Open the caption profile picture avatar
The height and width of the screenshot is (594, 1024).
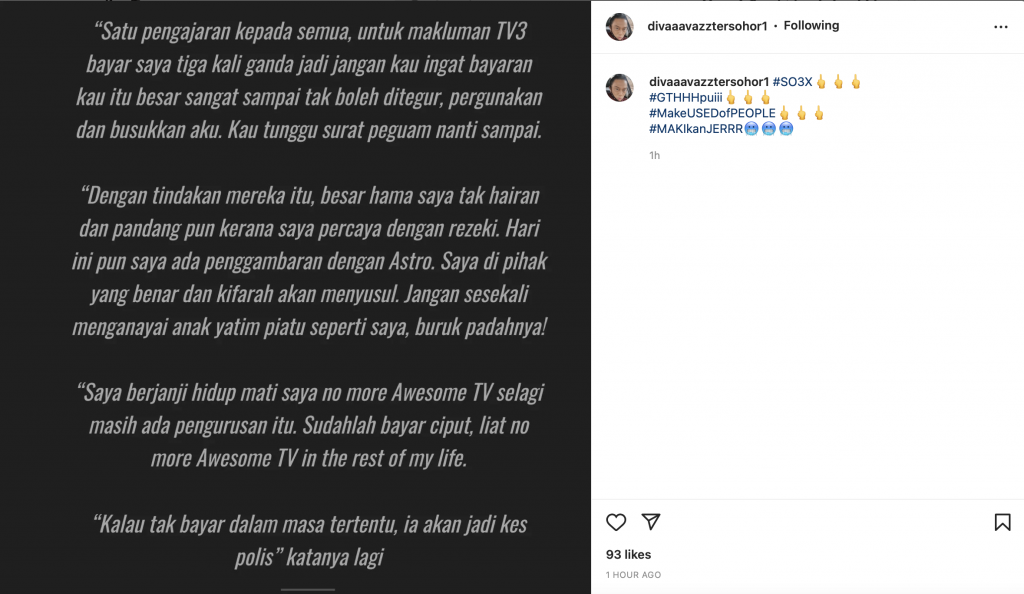pyautogui.click(x=620, y=88)
